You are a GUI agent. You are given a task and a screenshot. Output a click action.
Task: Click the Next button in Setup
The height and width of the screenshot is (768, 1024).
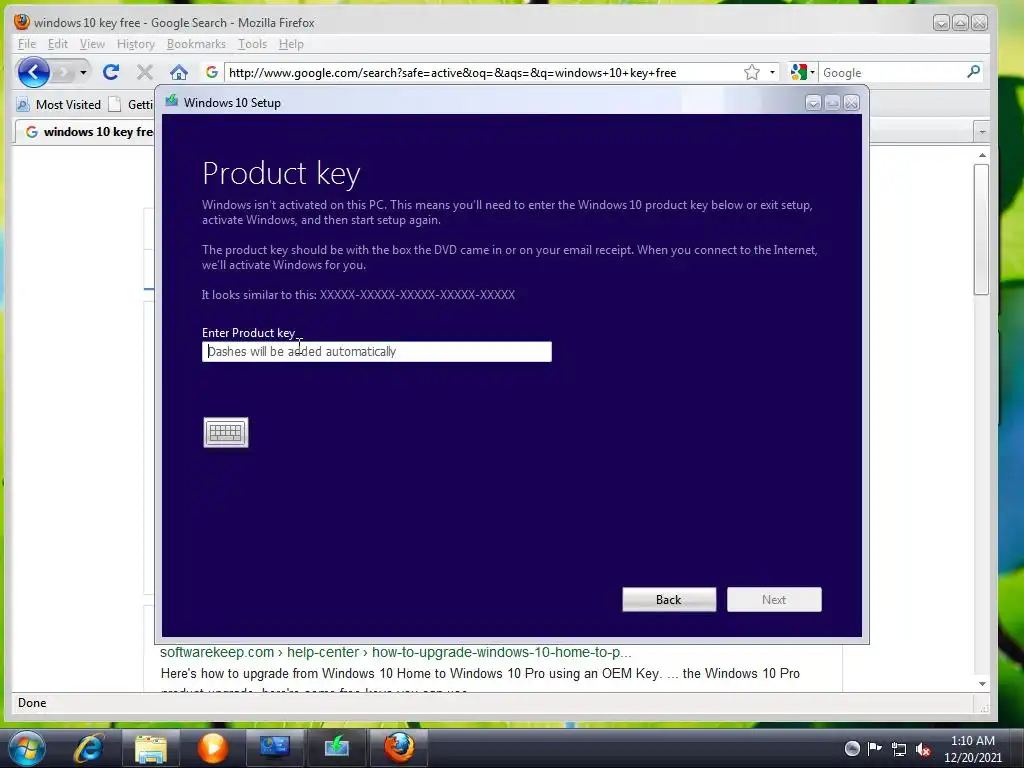point(774,600)
